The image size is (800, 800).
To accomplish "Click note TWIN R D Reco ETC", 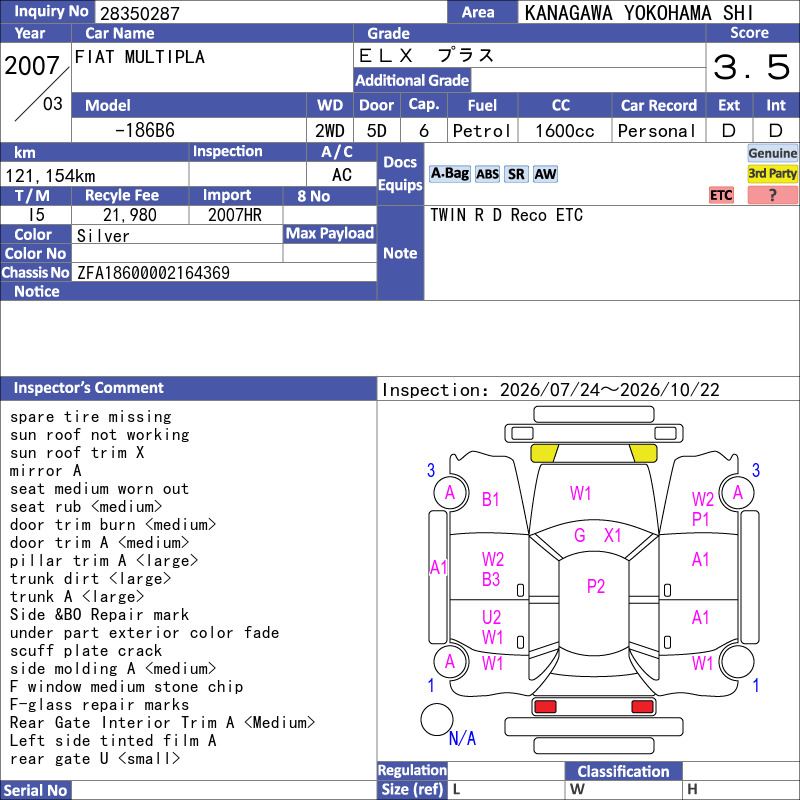I will (506, 215).
